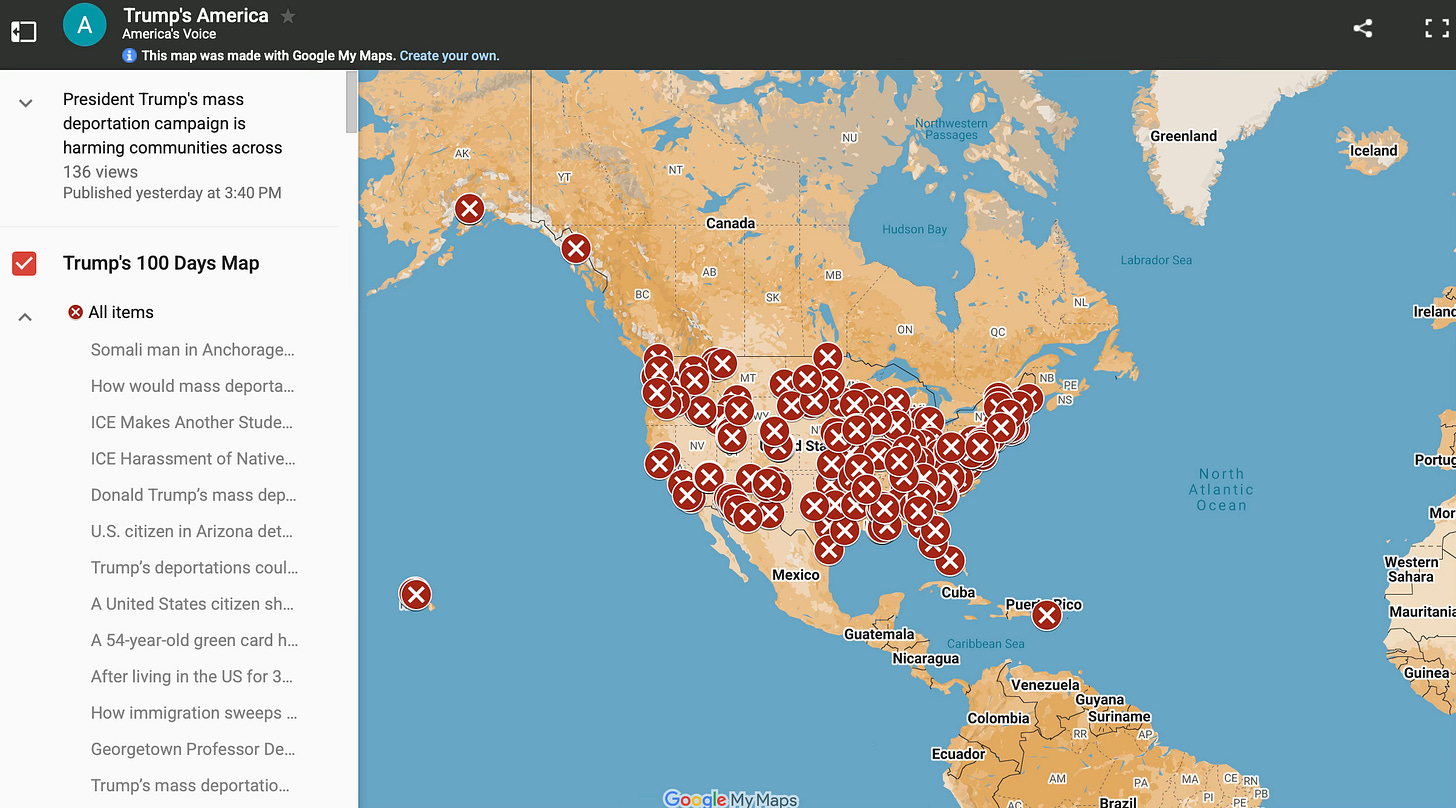The height and width of the screenshot is (808, 1456).
Task: Select the marker on California's central coast
Action: tap(659, 464)
